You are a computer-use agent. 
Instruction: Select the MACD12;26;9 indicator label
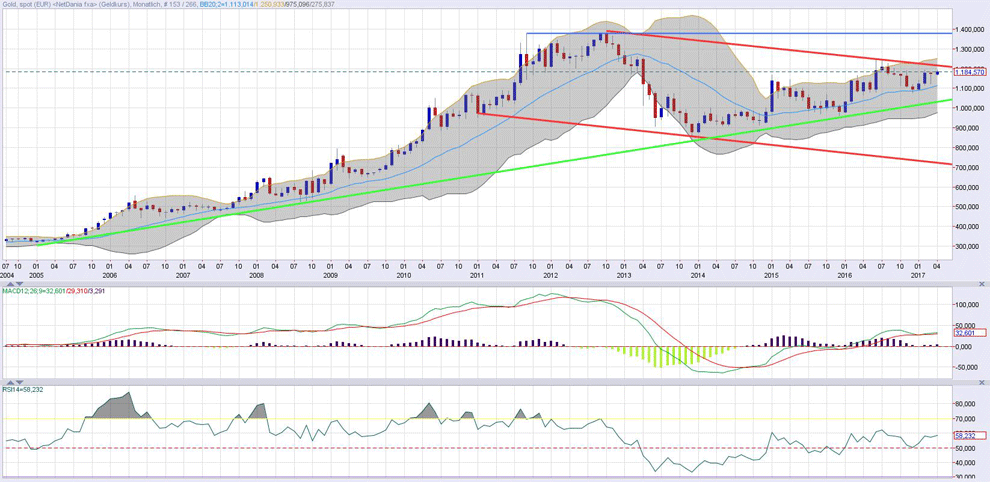25,291
